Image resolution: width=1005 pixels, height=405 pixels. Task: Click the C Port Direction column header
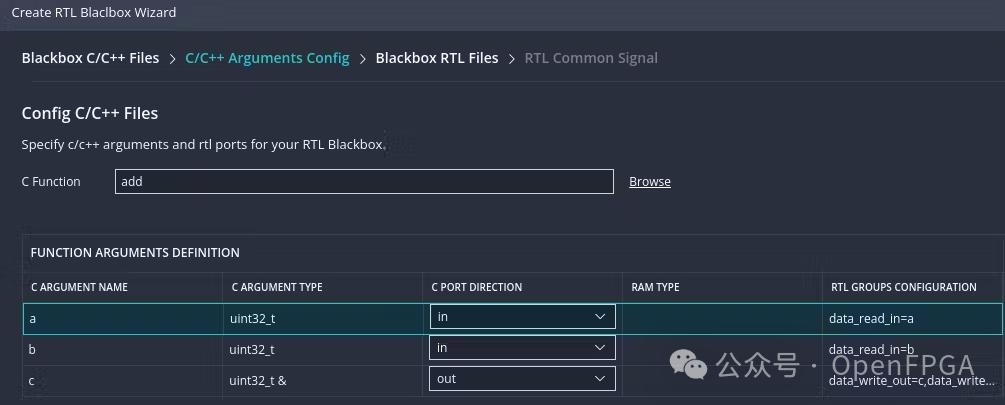pyautogui.click(x=477, y=287)
